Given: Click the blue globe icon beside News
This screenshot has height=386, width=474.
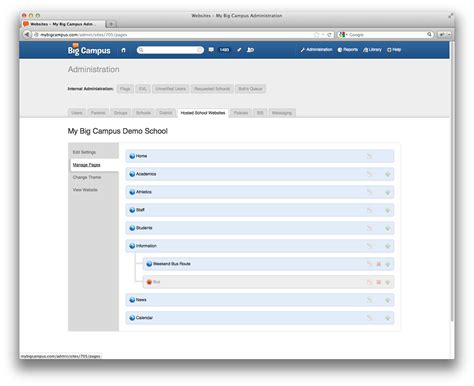Looking at the screenshot, I should pos(132,300).
